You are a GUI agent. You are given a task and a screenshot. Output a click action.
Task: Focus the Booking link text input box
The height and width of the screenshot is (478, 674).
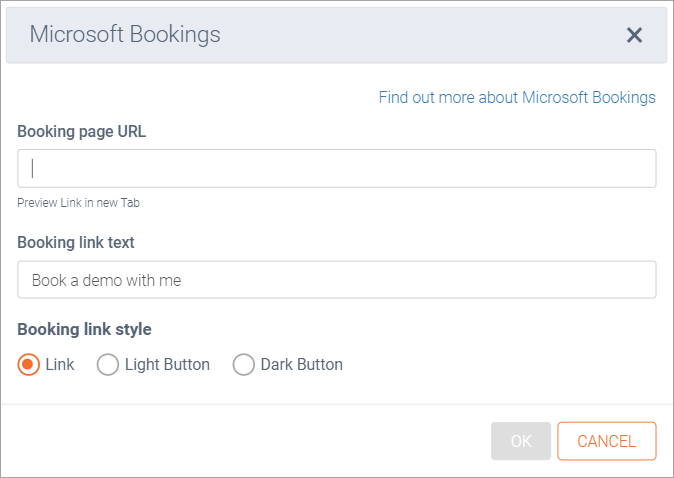[x=336, y=280]
